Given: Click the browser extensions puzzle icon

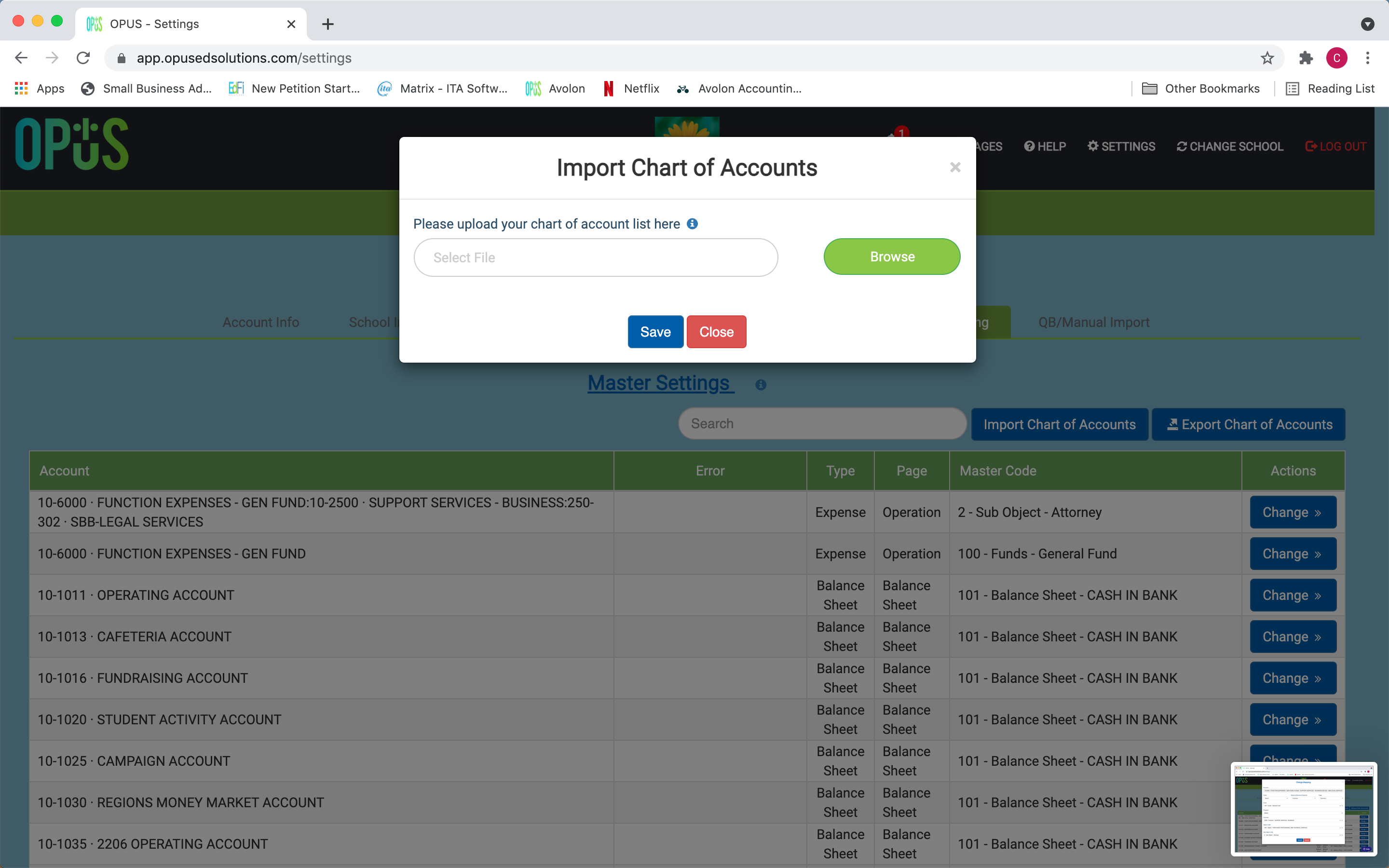Looking at the screenshot, I should coord(1306,58).
